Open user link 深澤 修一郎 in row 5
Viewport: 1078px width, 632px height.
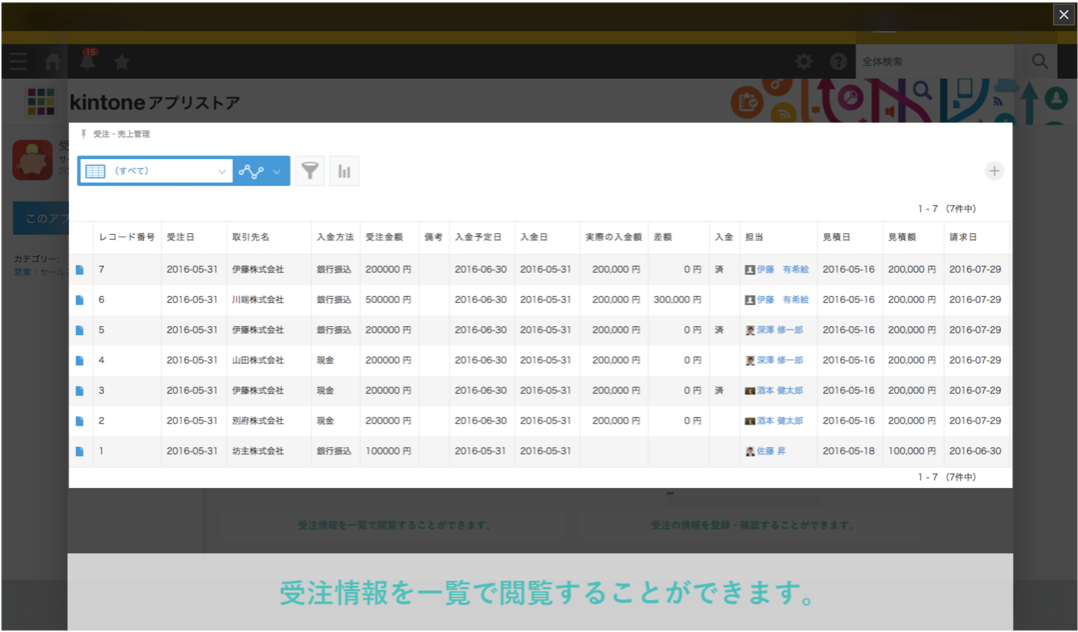(780, 330)
